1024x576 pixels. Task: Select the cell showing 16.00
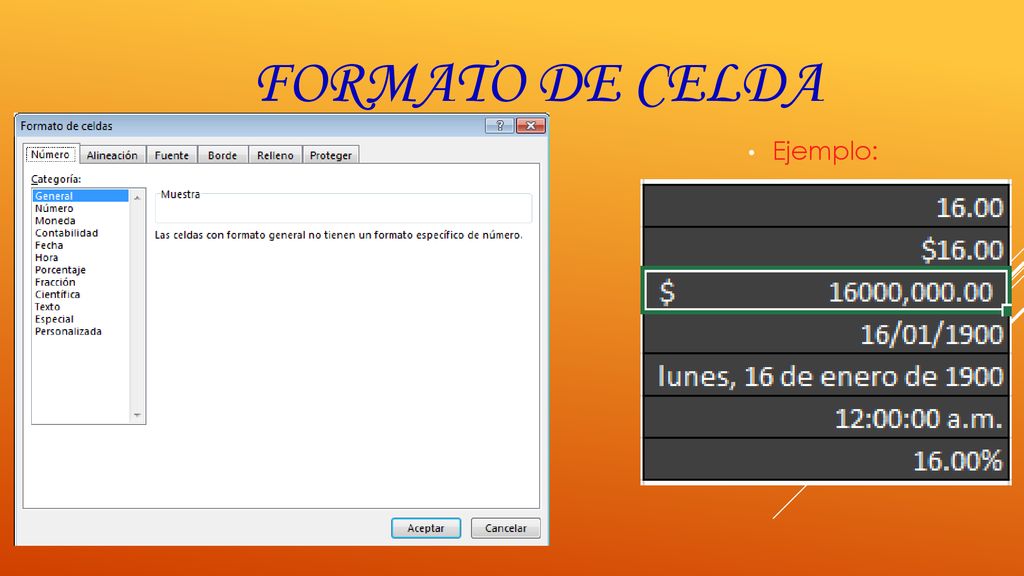pyautogui.click(x=826, y=206)
